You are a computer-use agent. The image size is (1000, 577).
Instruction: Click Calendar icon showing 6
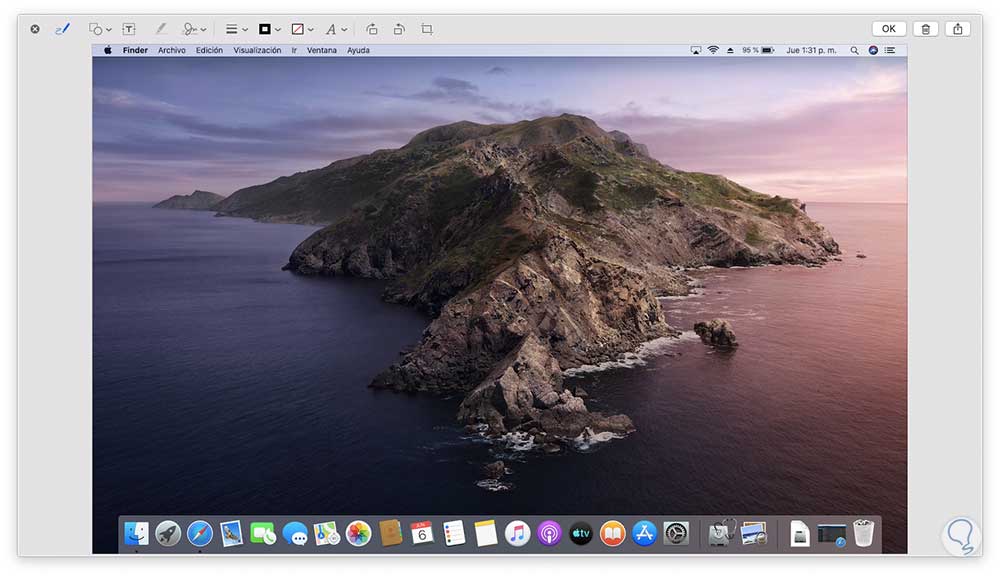pyautogui.click(x=422, y=533)
